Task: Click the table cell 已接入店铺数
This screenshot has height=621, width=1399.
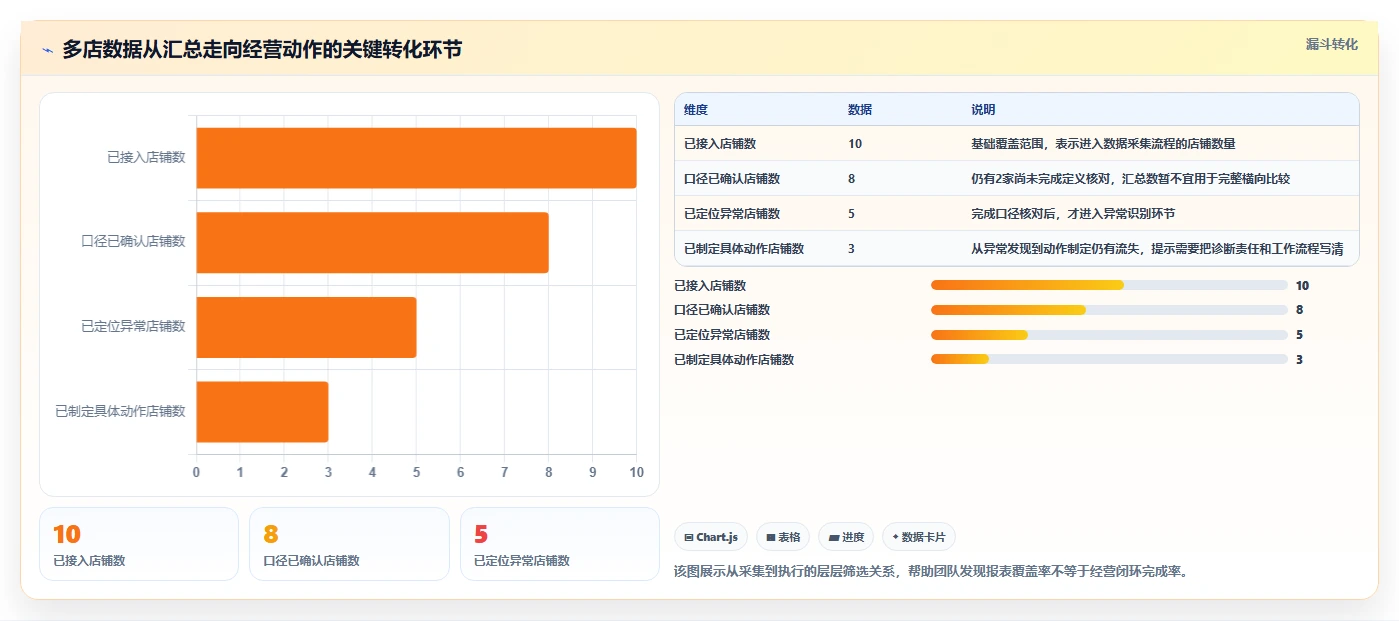Action: (720, 144)
